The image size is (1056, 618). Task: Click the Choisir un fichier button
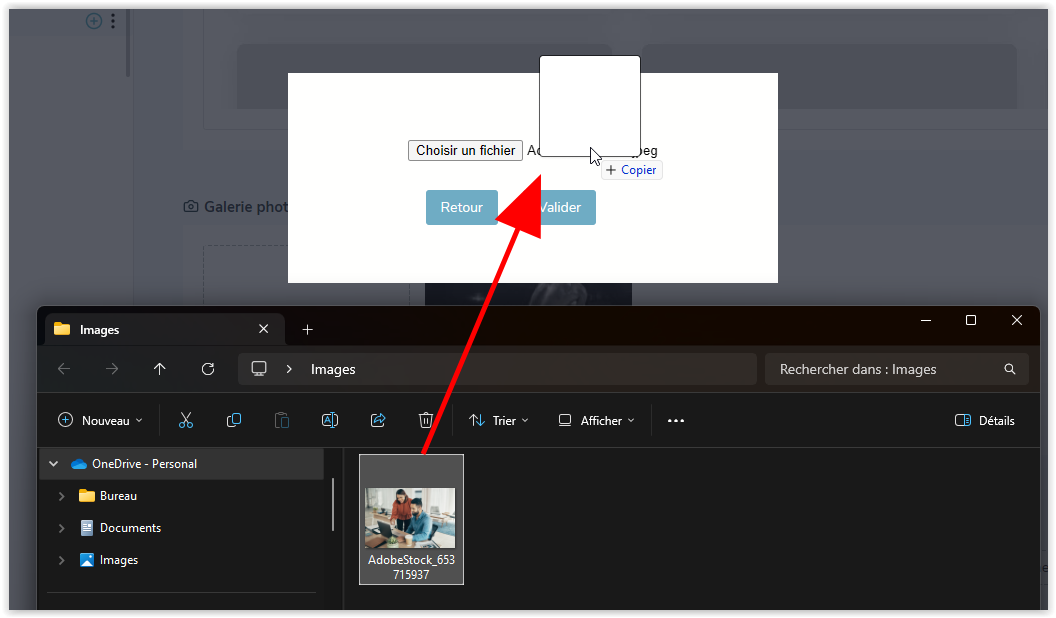pyautogui.click(x=465, y=150)
